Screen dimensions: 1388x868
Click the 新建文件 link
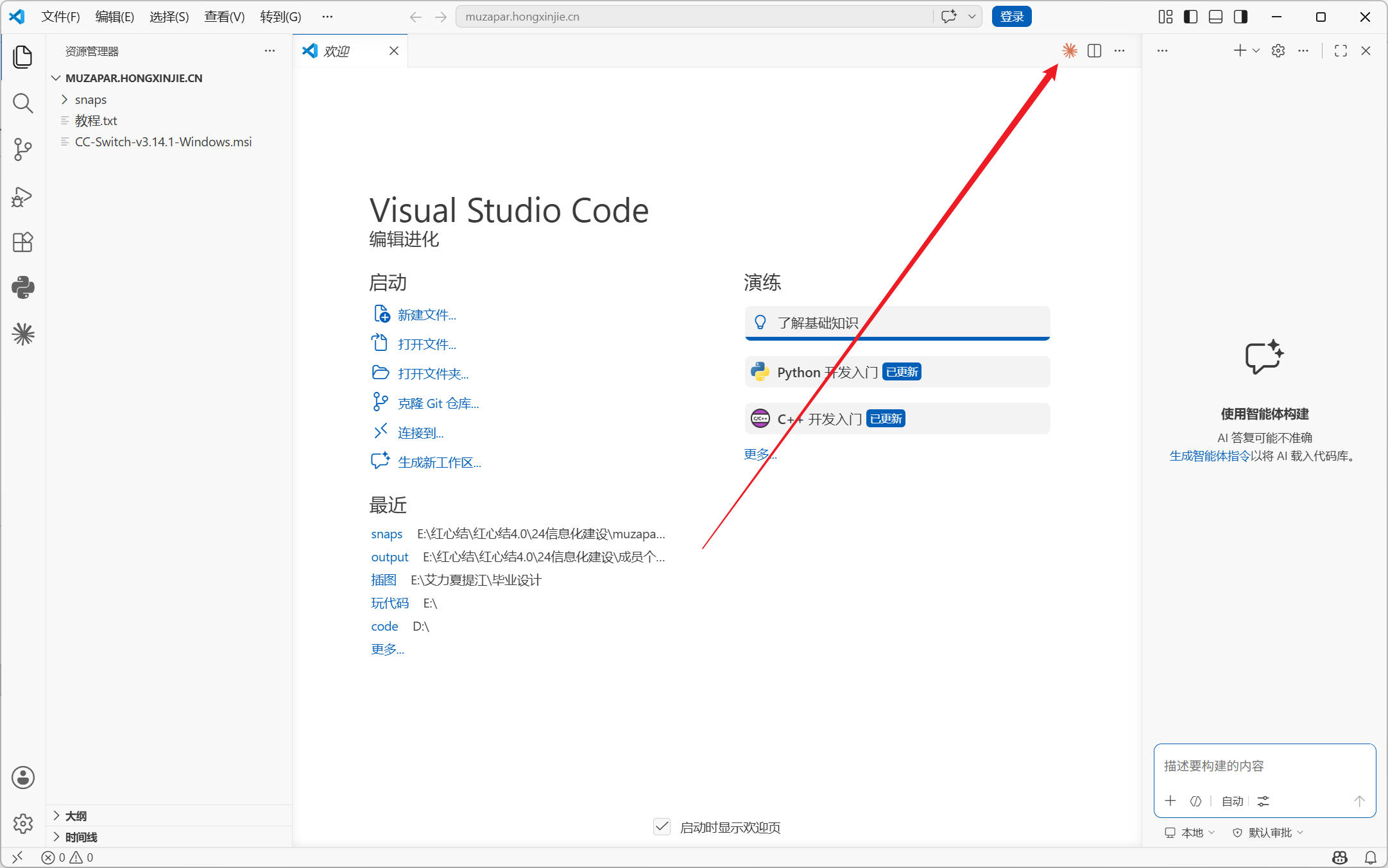(427, 314)
